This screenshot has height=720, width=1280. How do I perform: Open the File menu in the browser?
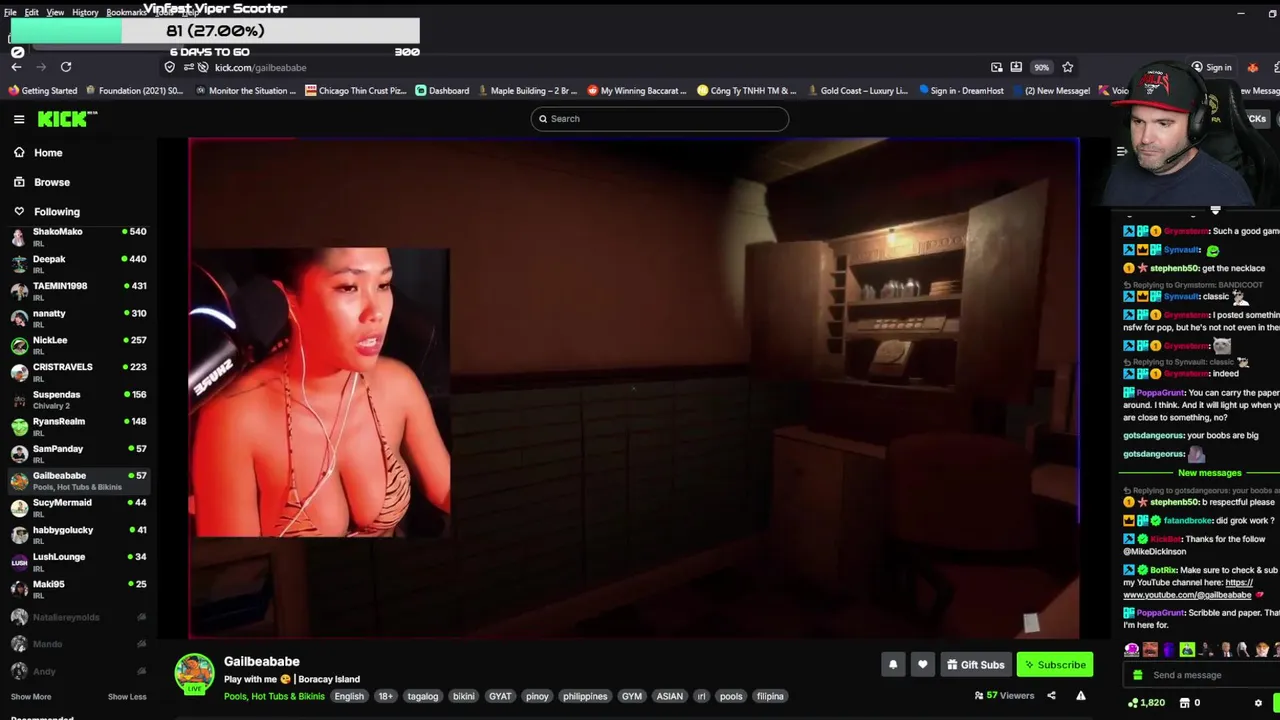(x=10, y=12)
